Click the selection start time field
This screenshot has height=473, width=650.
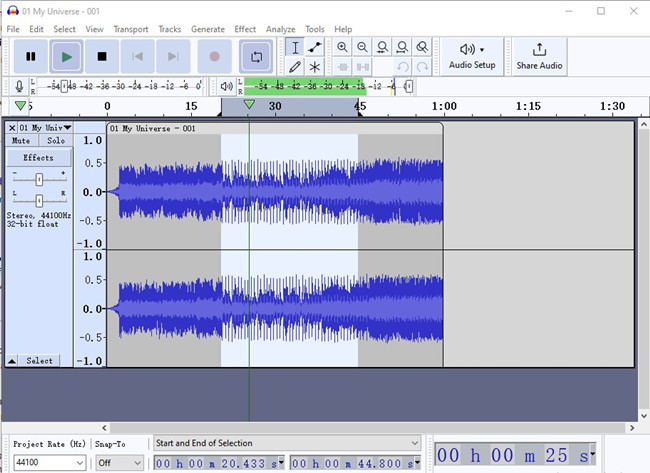pyautogui.click(x=216, y=463)
